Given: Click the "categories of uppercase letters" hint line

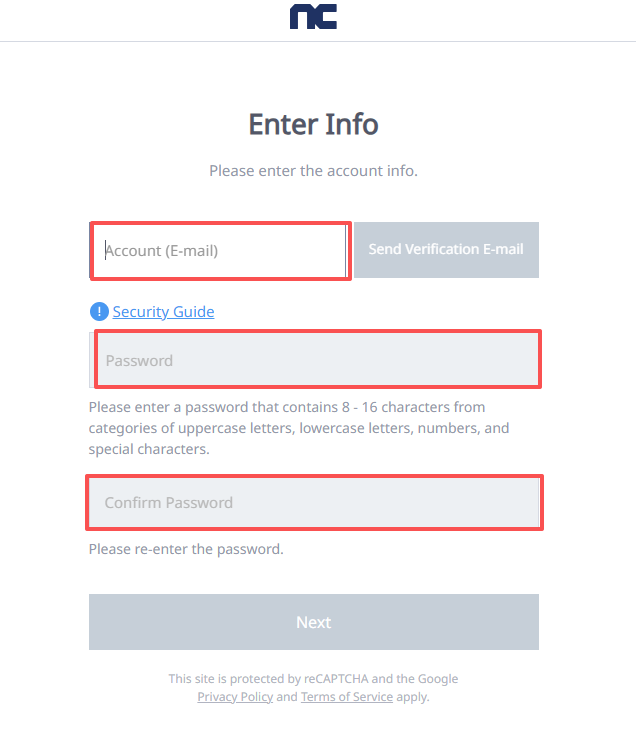Looking at the screenshot, I should 299,428.
